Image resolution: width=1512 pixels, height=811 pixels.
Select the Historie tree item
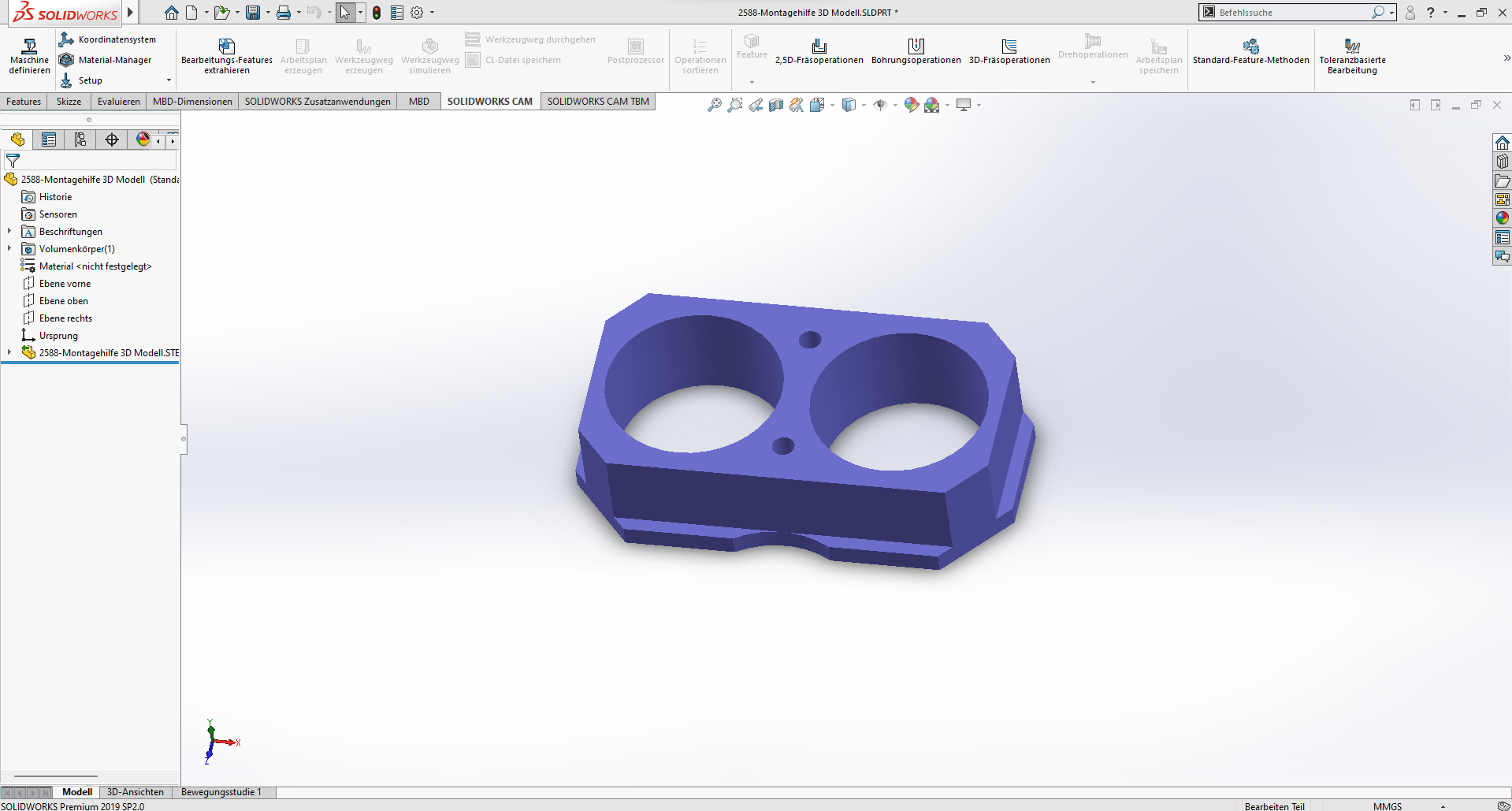point(55,197)
